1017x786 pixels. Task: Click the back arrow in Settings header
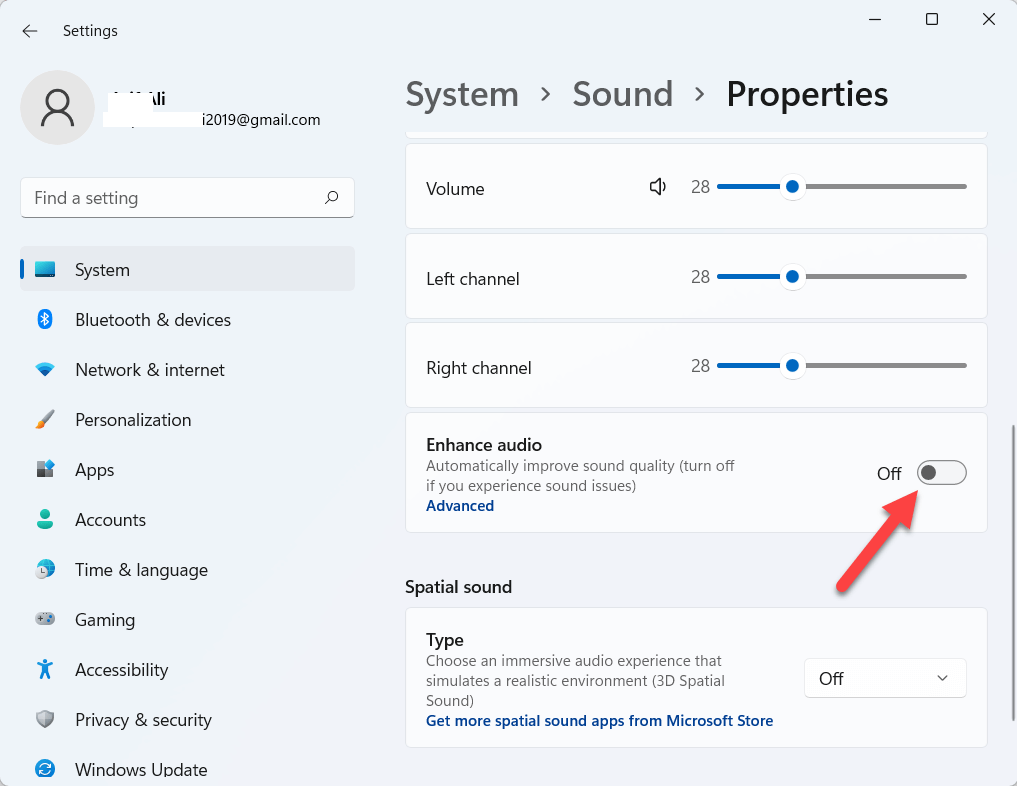click(x=30, y=31)
